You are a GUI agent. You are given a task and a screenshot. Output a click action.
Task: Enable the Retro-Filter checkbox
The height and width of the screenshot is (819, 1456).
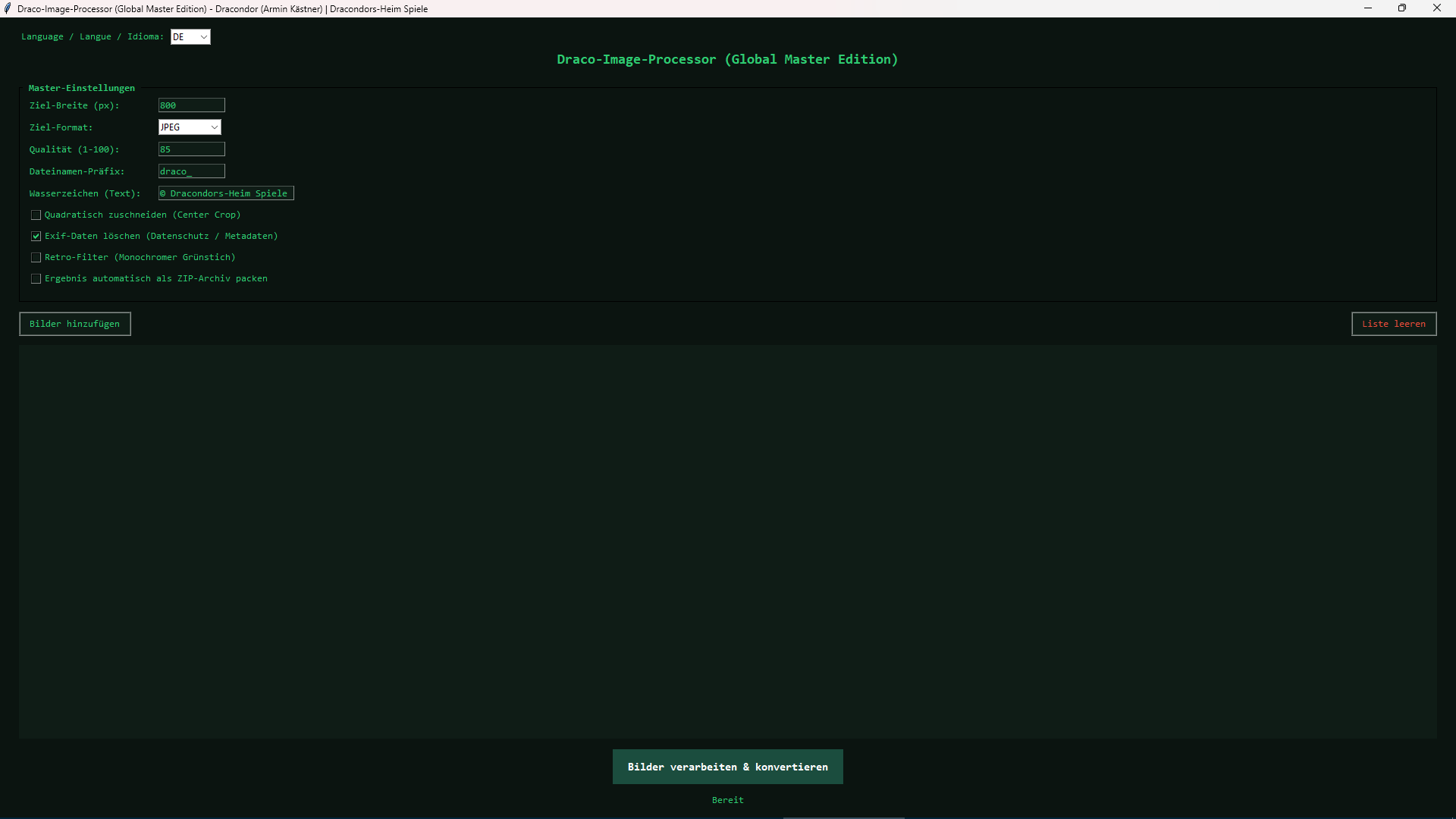pyautogui.click(x=36, y=258)
